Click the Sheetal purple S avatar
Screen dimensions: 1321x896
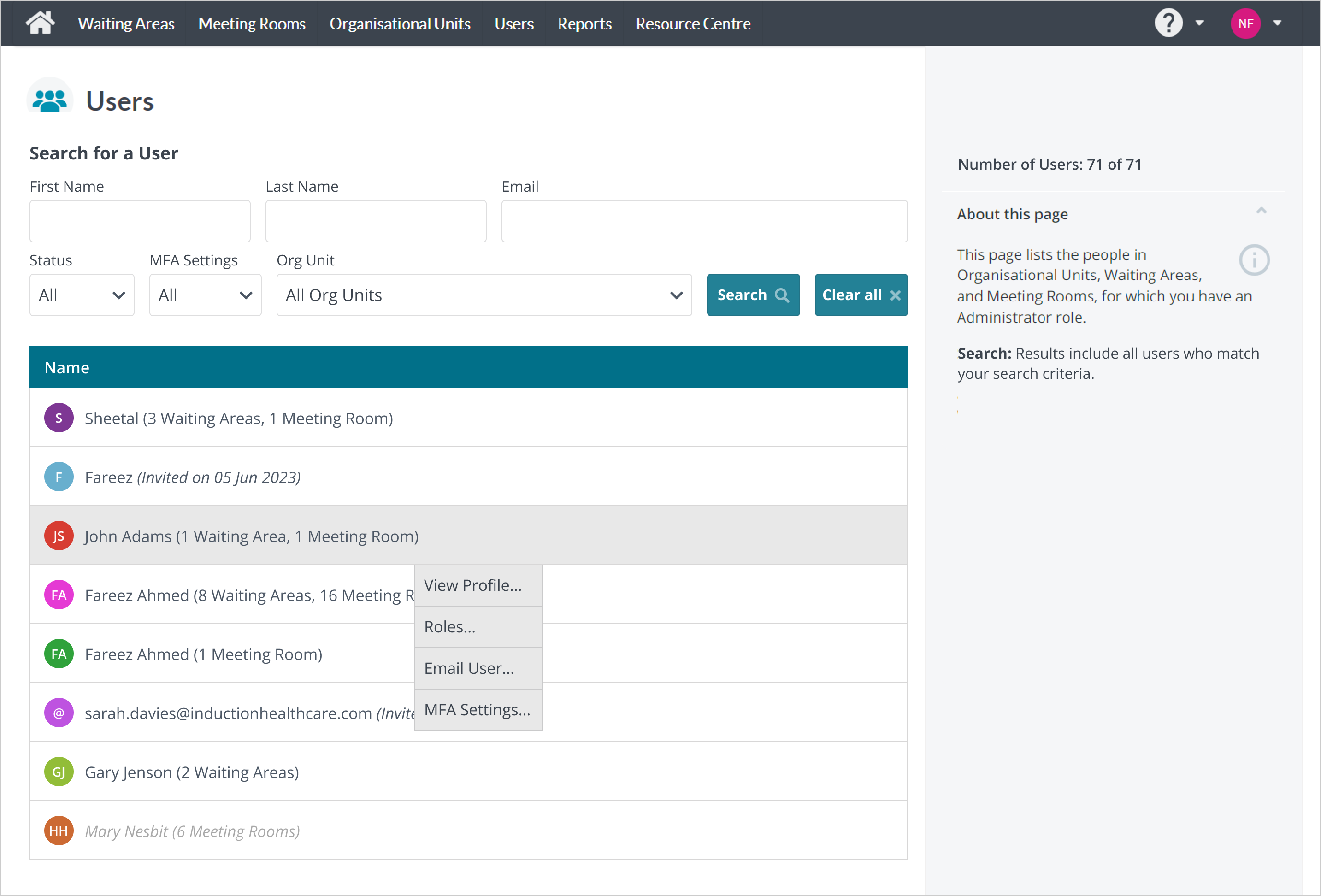(x=59, y=418)
